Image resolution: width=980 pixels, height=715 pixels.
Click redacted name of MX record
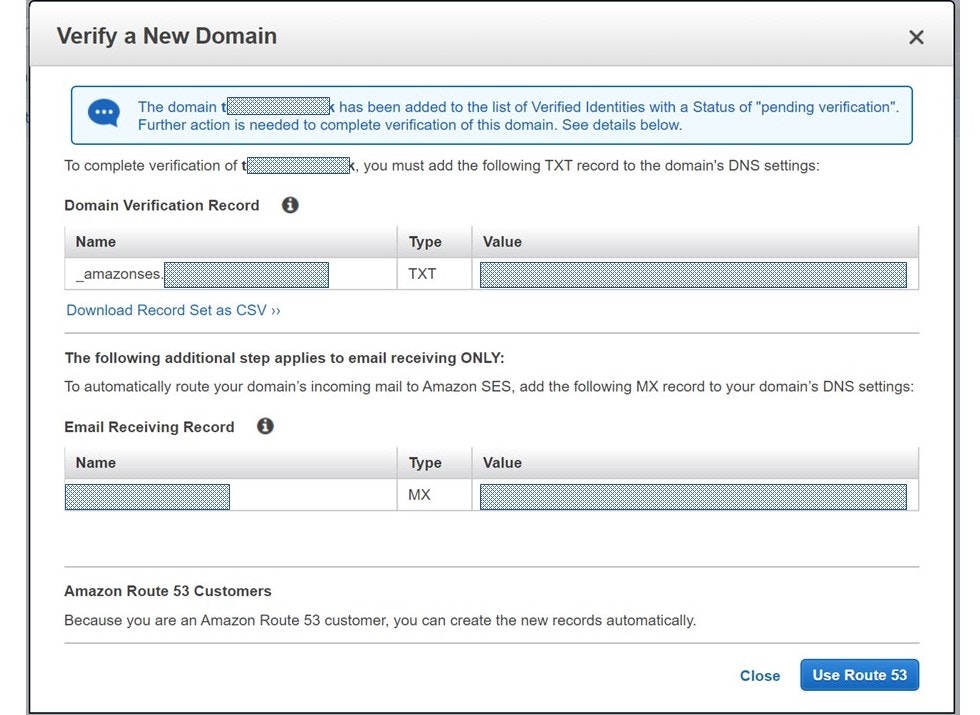[148, 497]
